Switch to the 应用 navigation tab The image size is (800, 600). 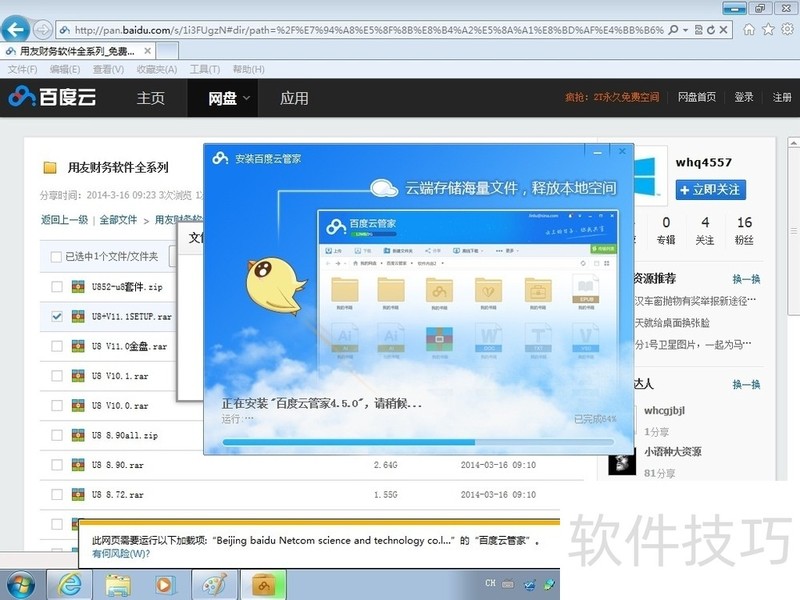(294, 98)
